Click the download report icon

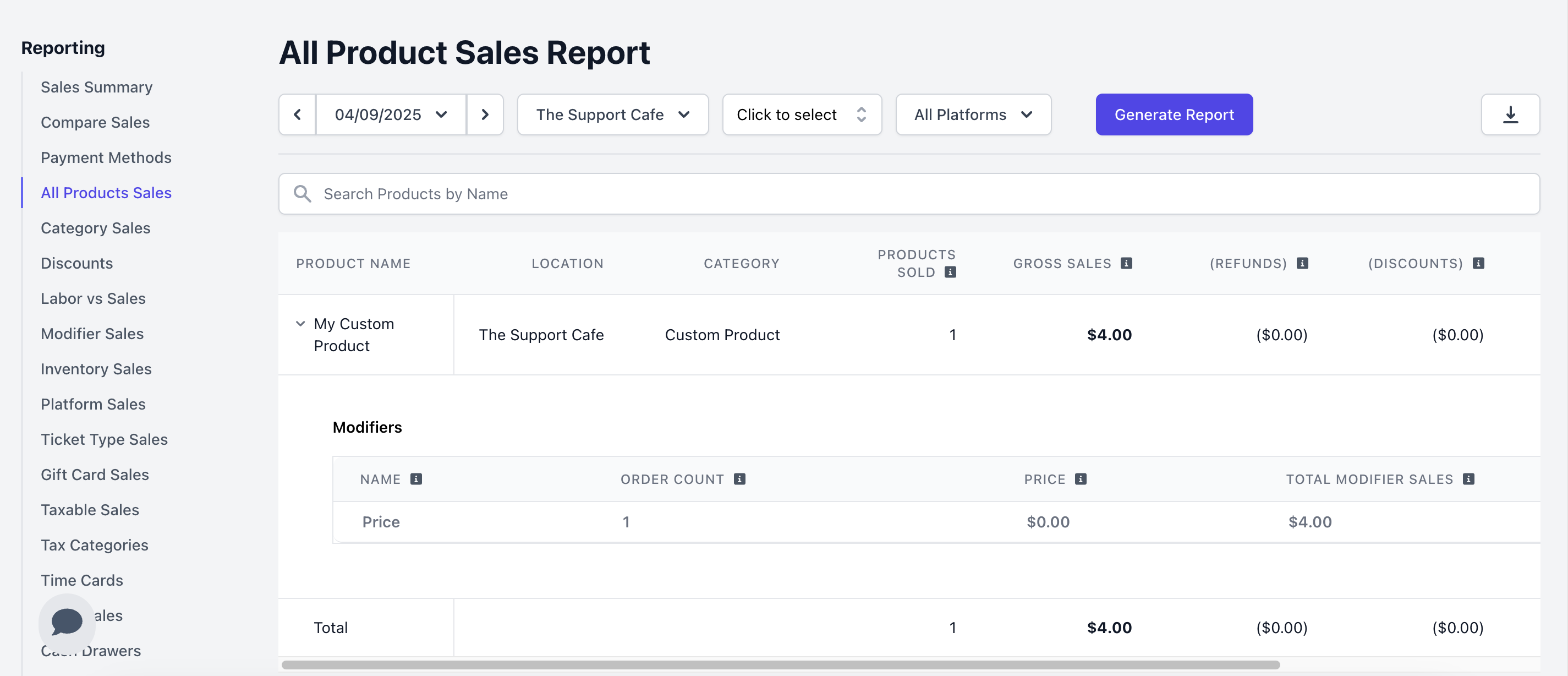click(1510, 115)
